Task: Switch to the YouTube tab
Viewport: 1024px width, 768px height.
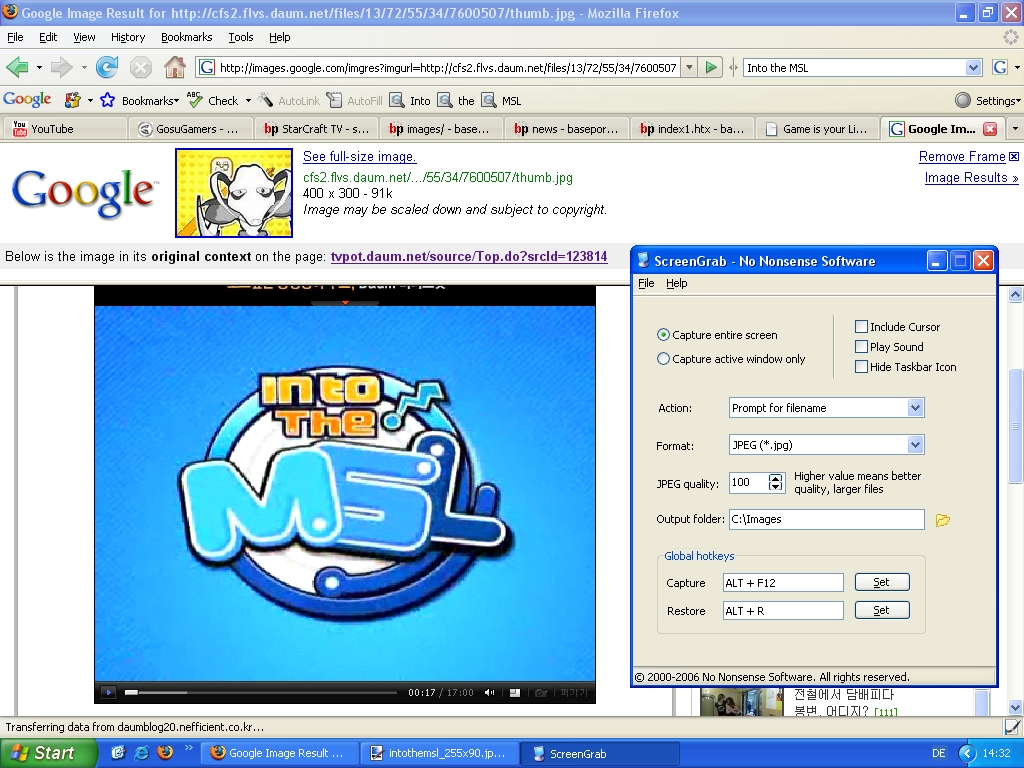Action: click(x=63, y=129)
